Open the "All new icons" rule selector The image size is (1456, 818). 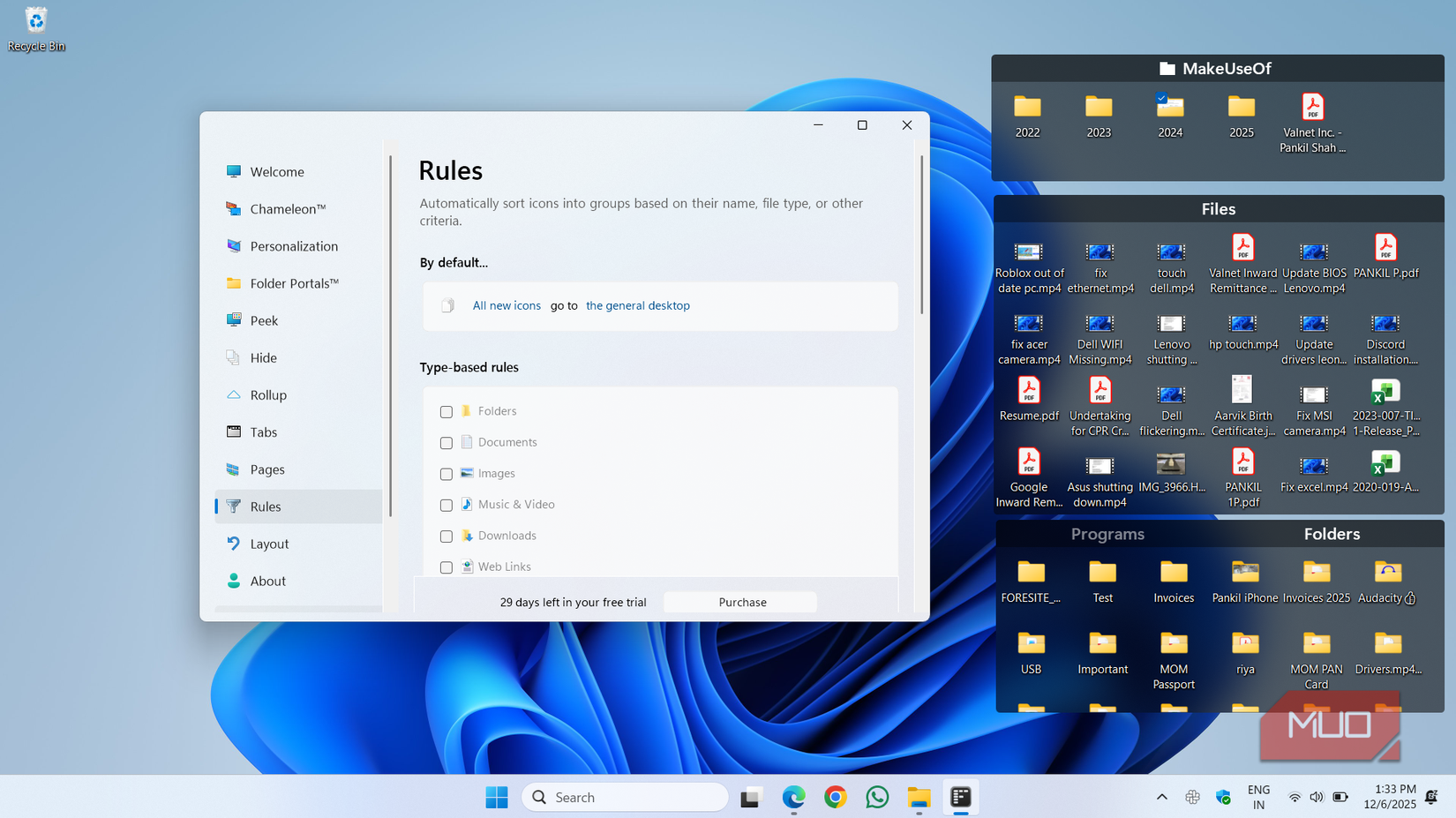coord(507,305)
